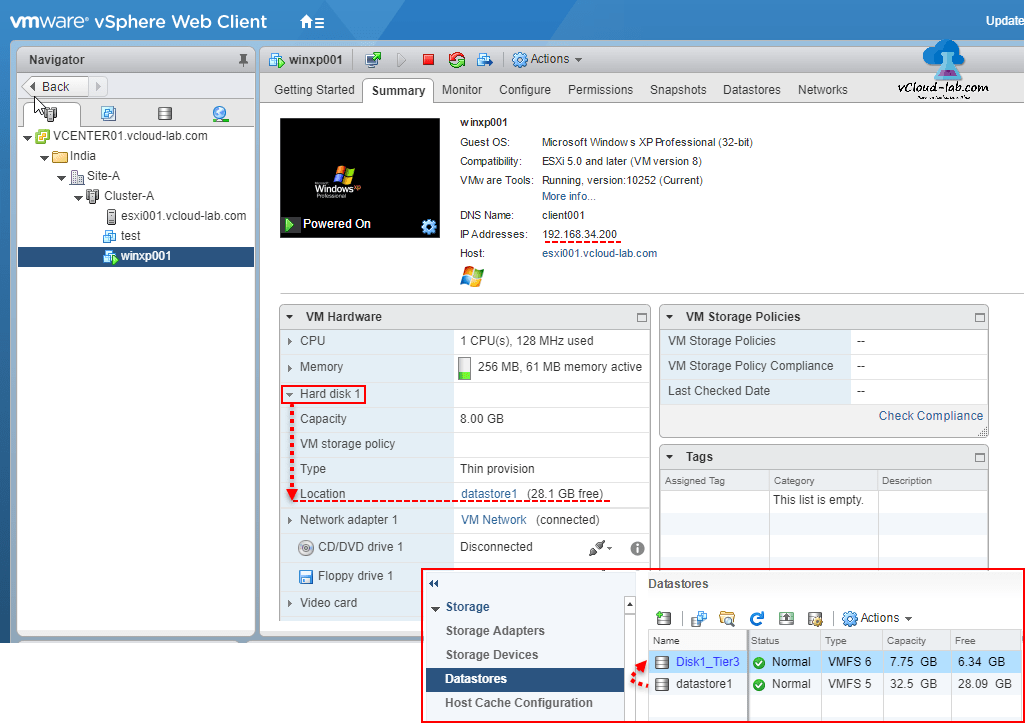1025x723 pixels.
Task: Power off the winxp001 virtual machine
Action: pos(428,59)
